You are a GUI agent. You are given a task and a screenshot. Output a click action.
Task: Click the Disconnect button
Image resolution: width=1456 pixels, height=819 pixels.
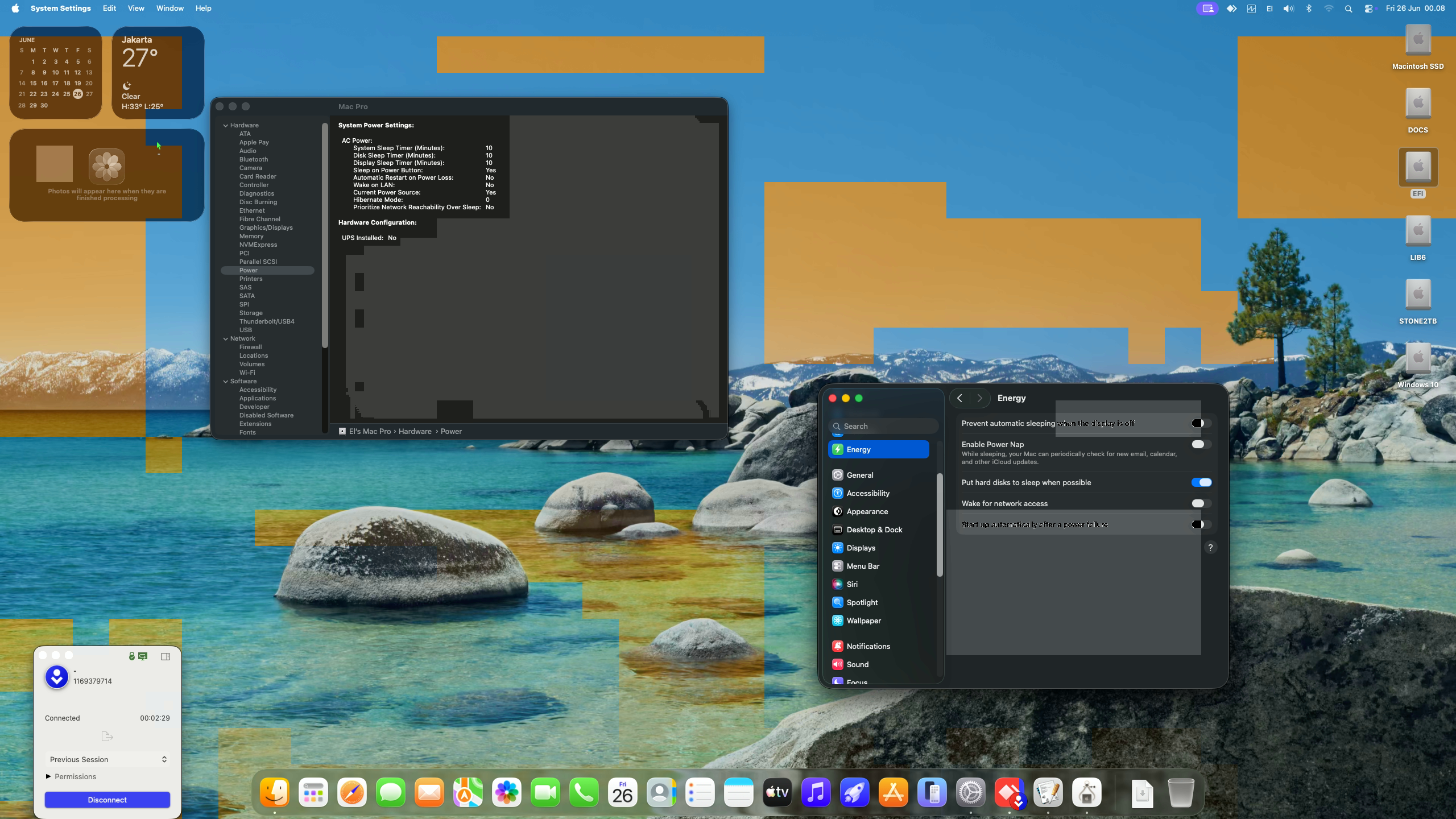(107, 800)
